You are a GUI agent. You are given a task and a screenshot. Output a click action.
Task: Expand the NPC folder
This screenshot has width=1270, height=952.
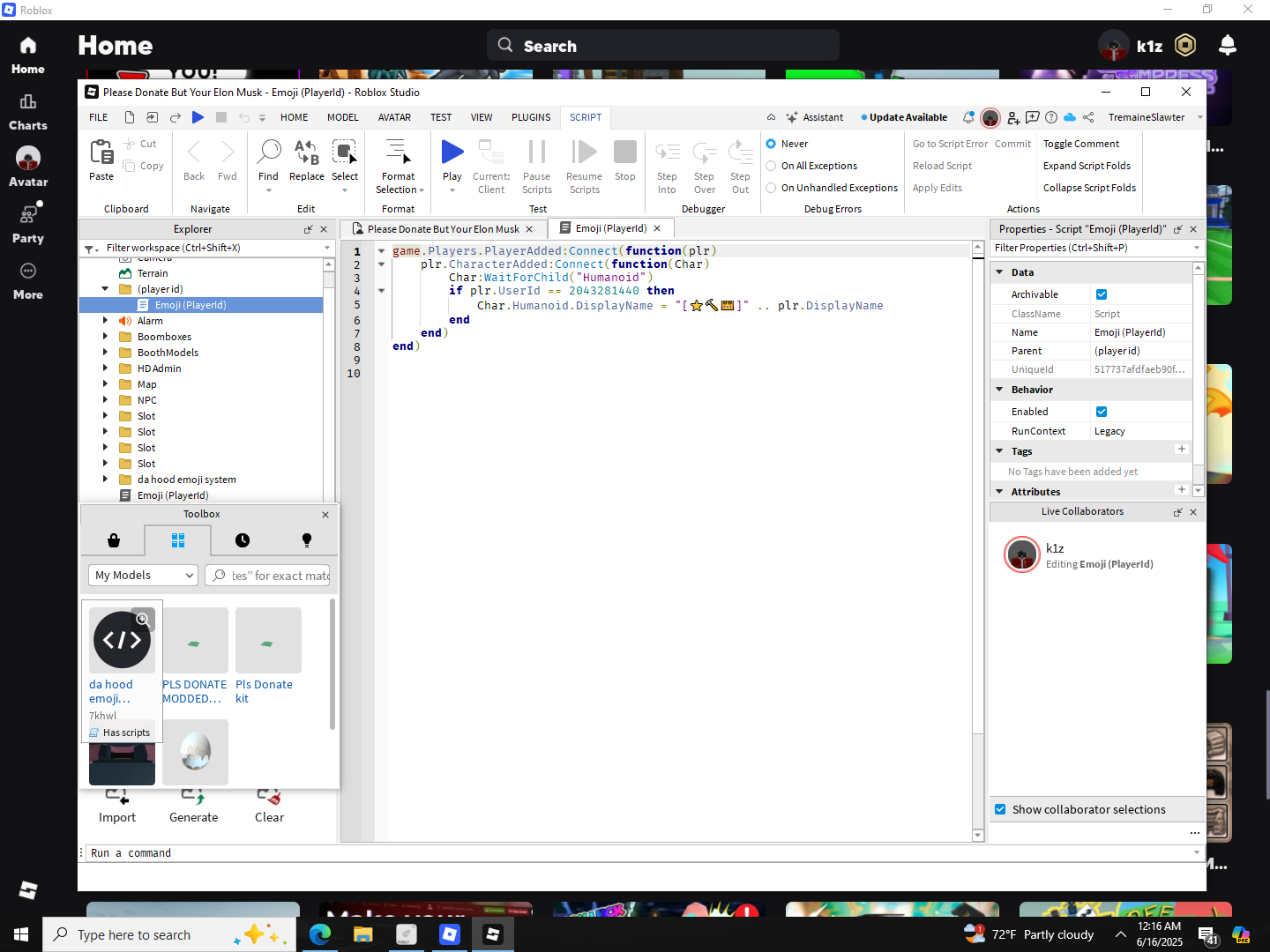(105, 400)
